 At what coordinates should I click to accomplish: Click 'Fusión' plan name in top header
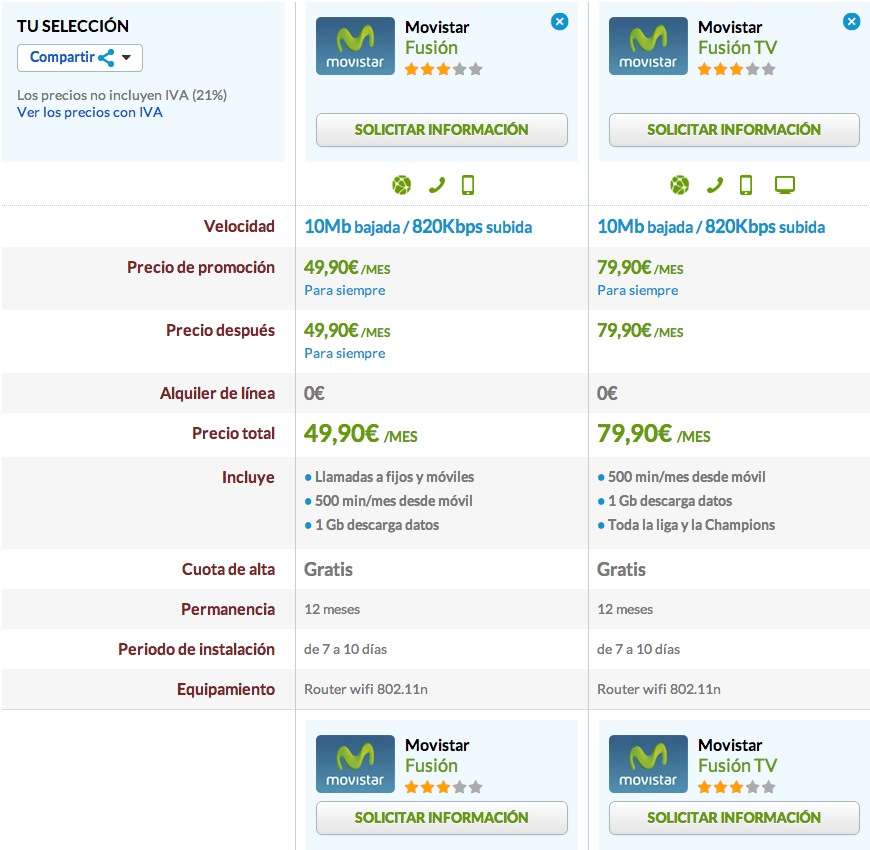click(432, 48)
